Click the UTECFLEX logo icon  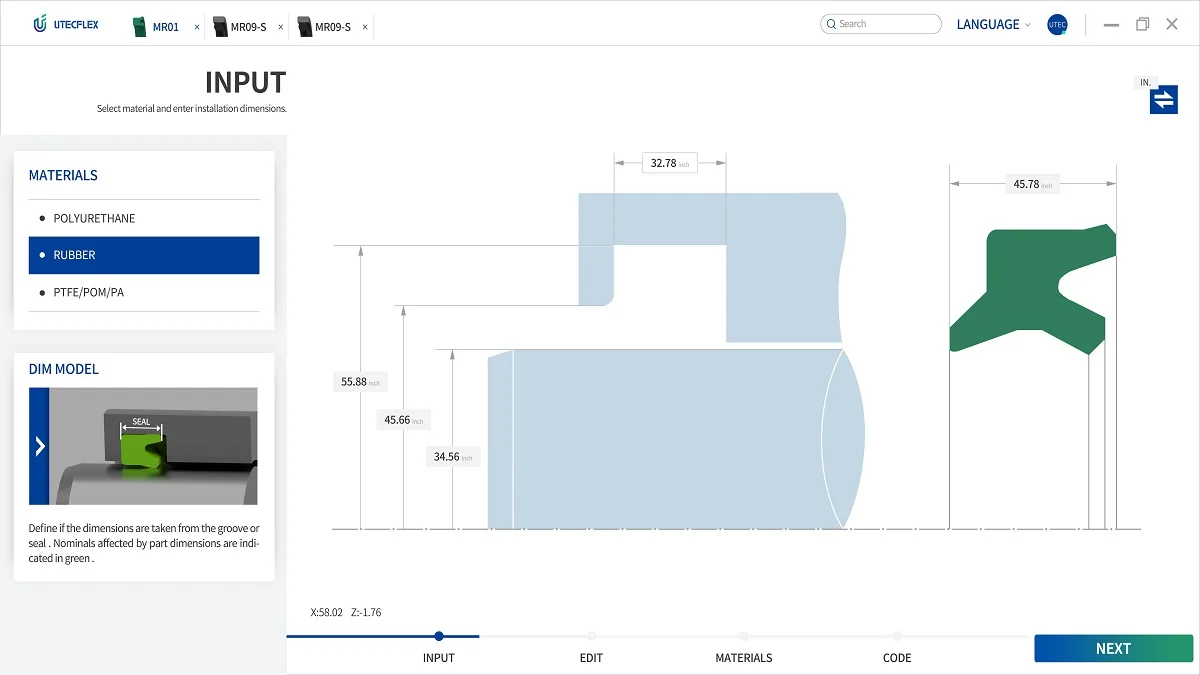pos(40,25)
